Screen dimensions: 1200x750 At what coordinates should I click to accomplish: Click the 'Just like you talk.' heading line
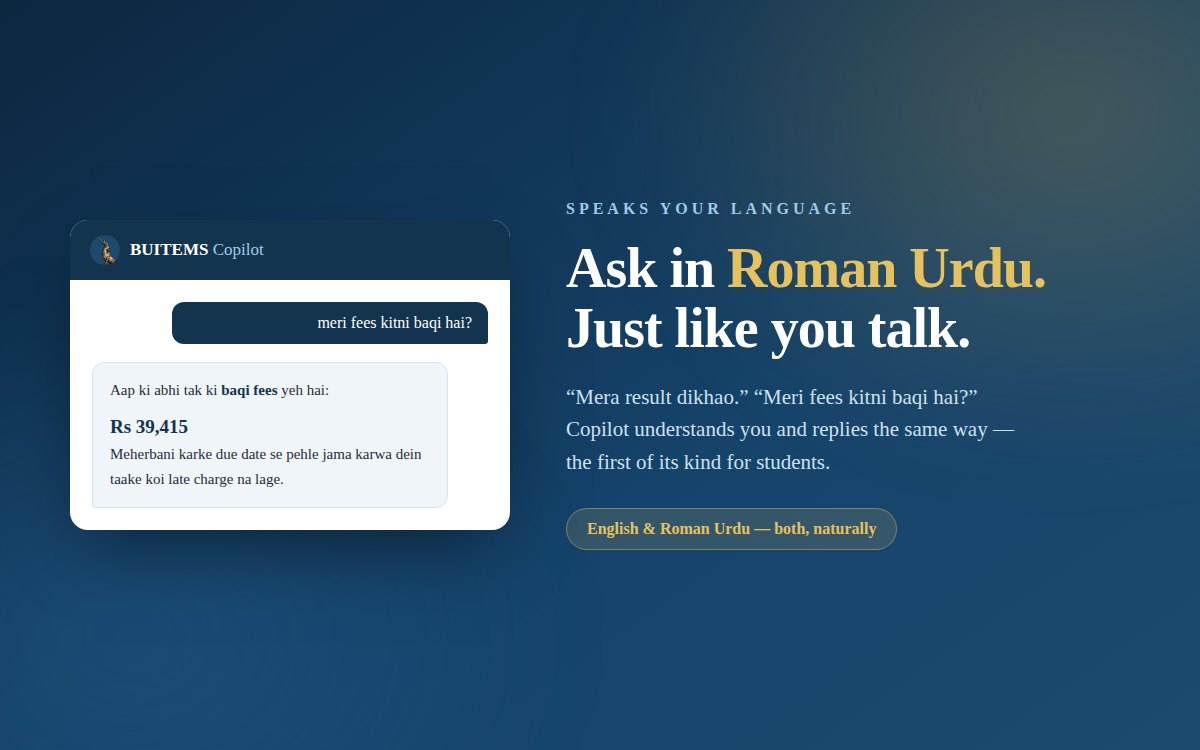coord(768,329)
